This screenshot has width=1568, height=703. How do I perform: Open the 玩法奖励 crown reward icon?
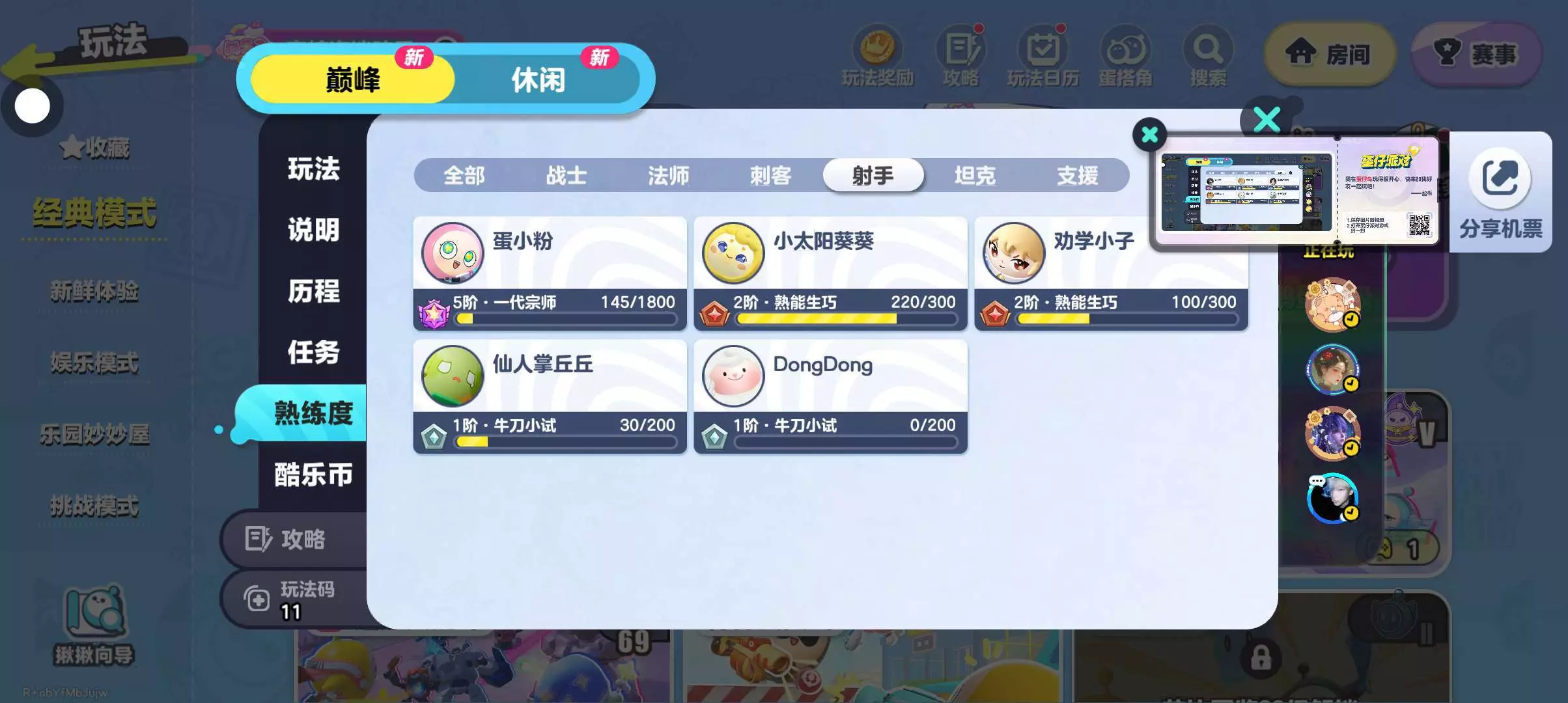(x=877, y=48)
